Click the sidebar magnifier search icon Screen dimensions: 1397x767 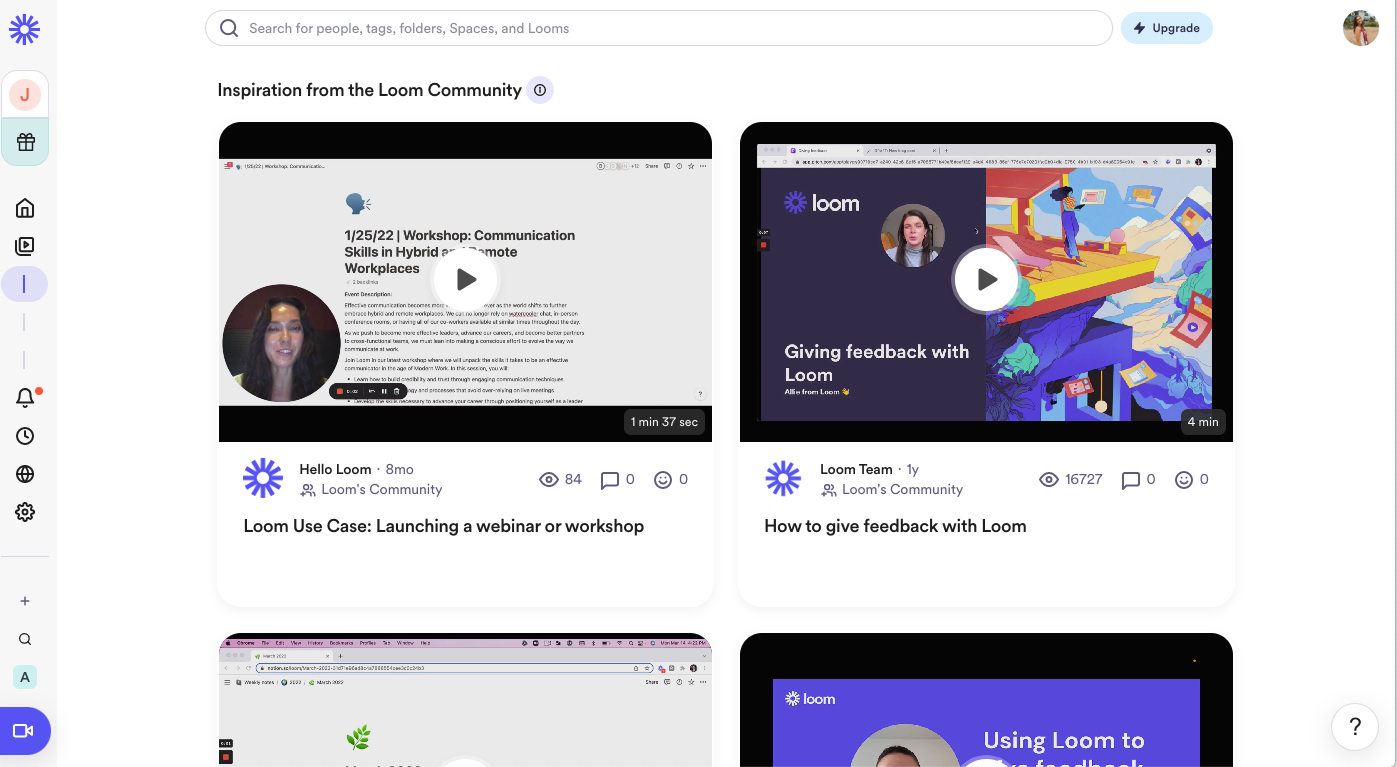[x=25, y=639]
